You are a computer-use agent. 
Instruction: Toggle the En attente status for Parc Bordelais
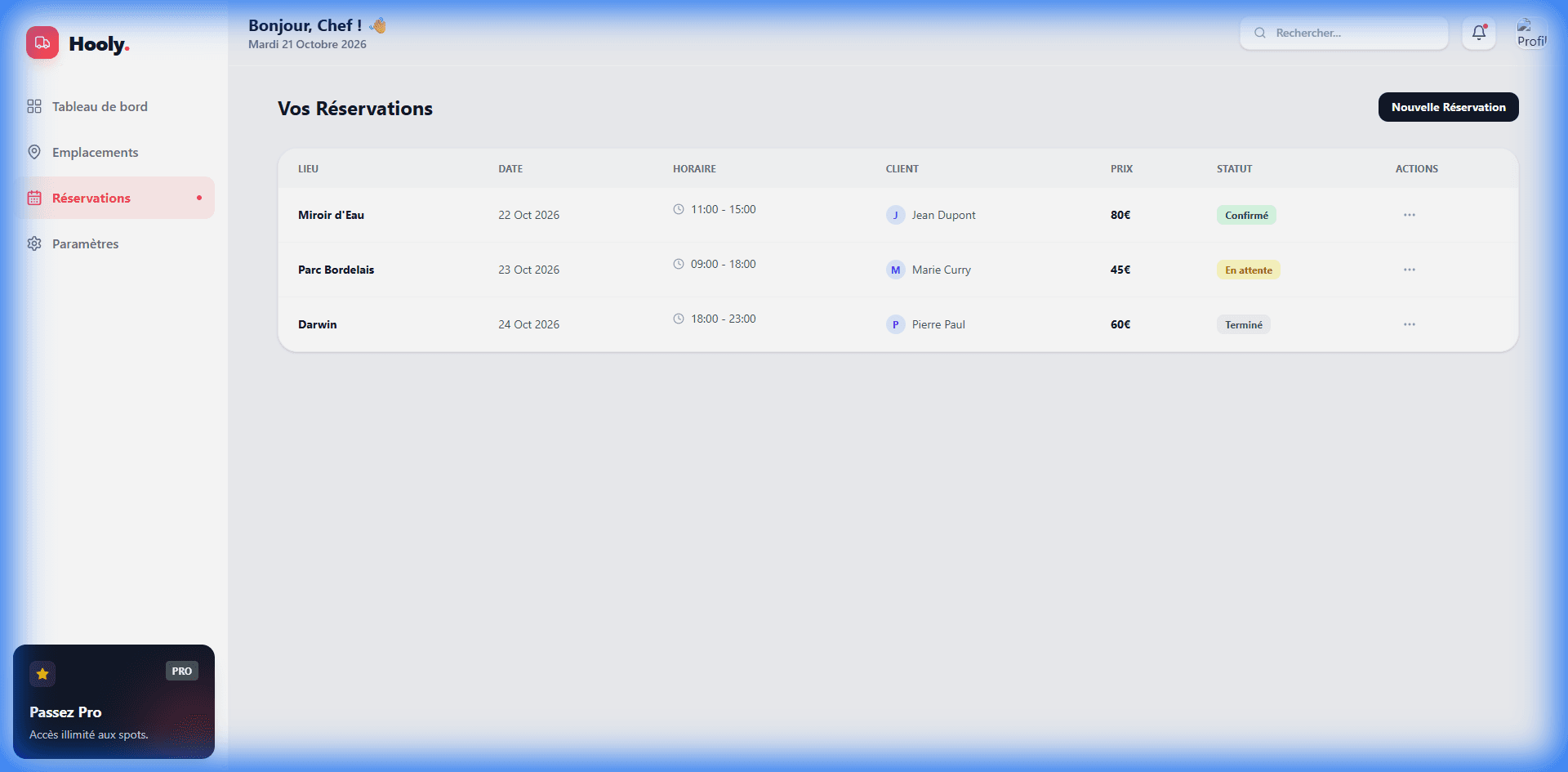(1247, 270)
